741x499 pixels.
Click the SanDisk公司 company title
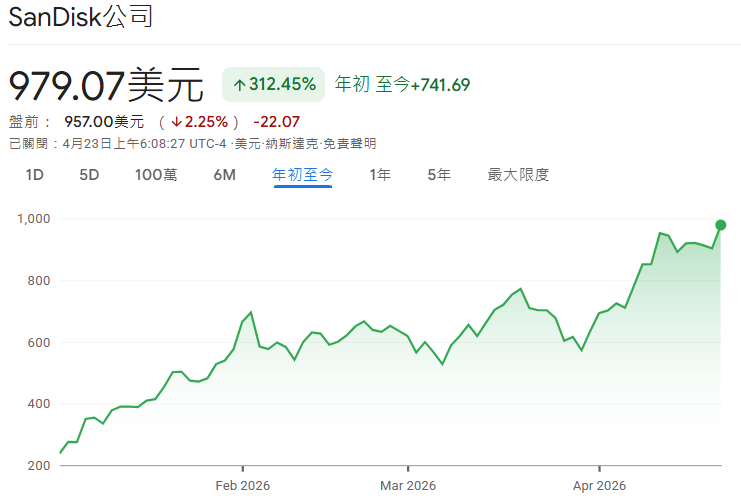click(x=80, y=17)
